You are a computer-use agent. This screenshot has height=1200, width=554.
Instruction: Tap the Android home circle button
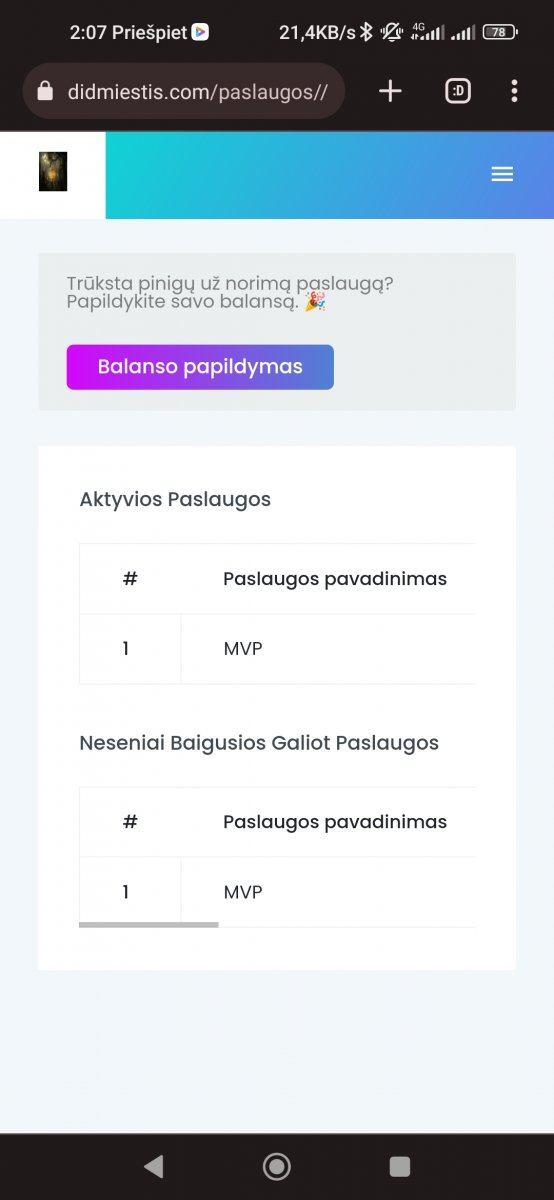[x=276, y=1166]
